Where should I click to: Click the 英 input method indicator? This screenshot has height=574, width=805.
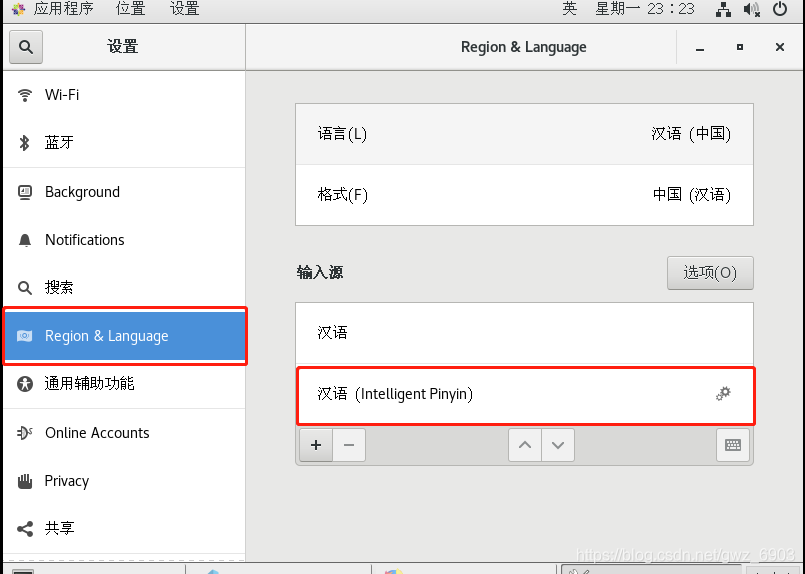(569, 9)
